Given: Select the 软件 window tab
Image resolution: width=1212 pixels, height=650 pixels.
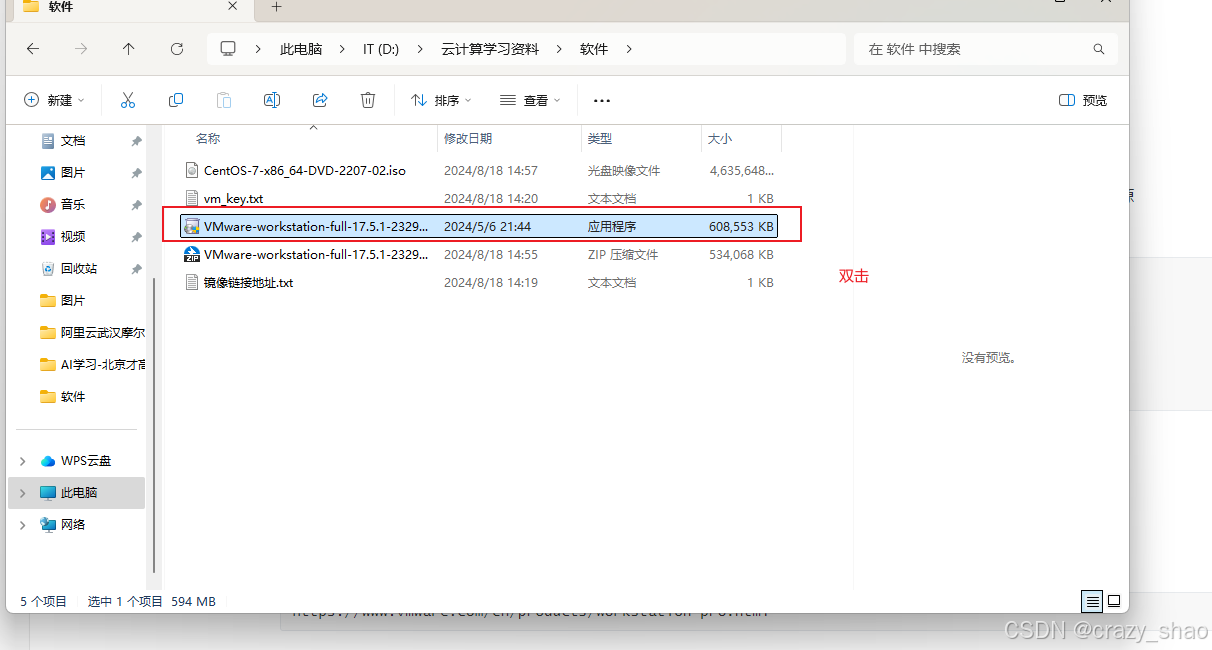Looking at the screenshot, I should (130, 8).
